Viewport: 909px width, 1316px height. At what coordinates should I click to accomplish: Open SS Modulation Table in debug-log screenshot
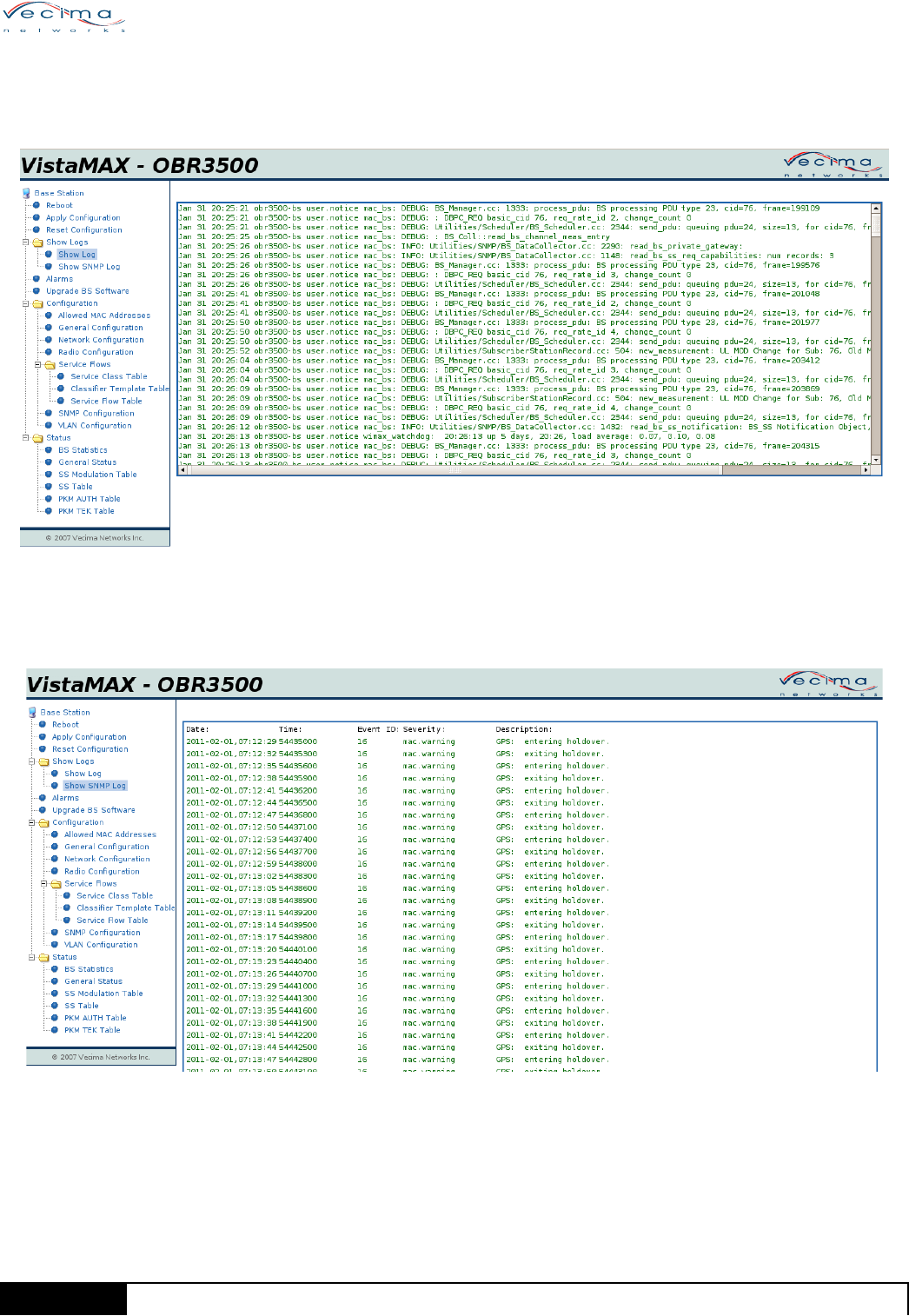tap(97, 475)
